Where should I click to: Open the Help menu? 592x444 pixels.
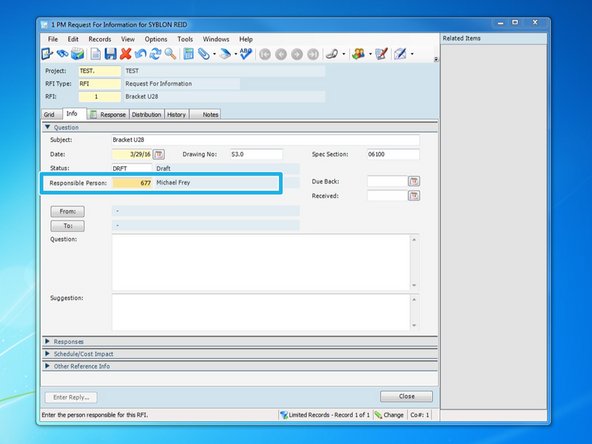point(246,39)
